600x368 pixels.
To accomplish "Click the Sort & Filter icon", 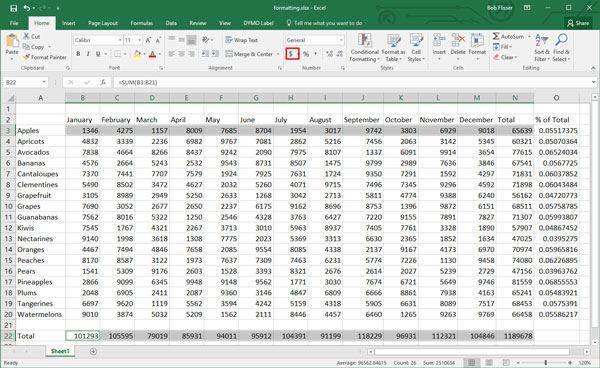I will point(541,47).
